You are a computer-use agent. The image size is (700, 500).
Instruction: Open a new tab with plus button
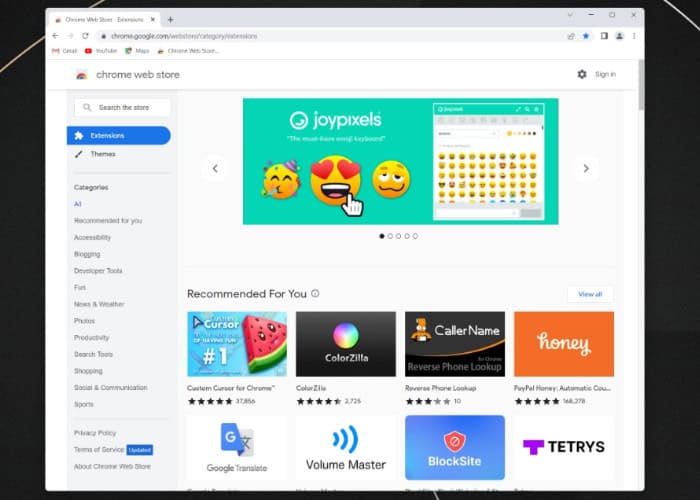click(170, 20)
